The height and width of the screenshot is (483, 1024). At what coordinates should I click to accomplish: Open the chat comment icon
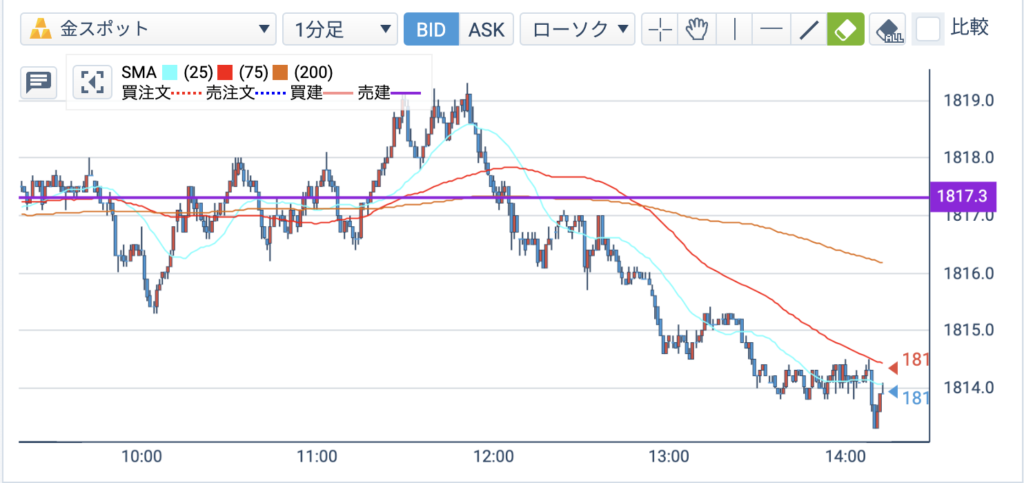point(39,82)
